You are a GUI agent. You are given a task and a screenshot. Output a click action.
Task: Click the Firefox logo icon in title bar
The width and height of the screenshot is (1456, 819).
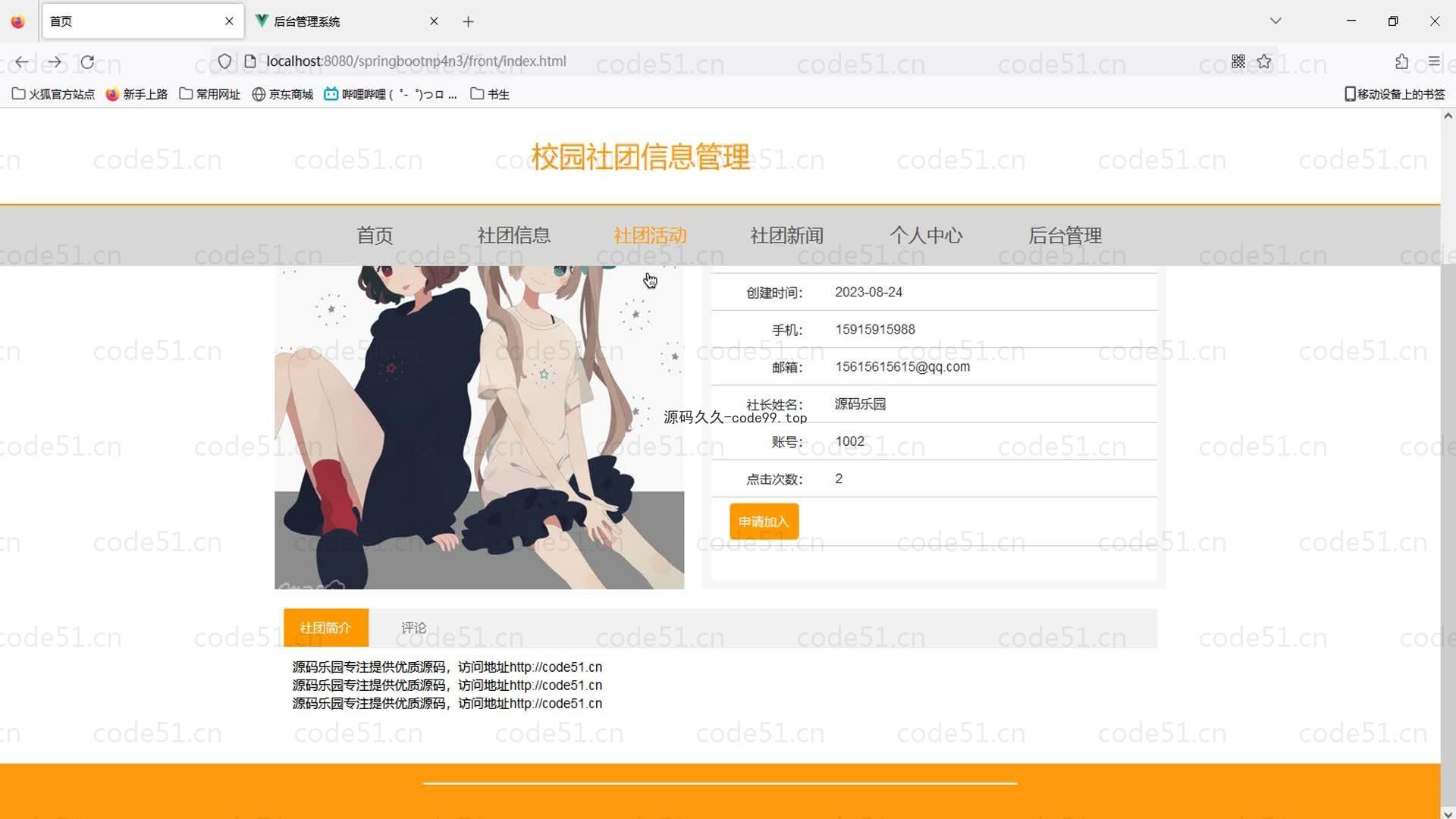(18, 21)
